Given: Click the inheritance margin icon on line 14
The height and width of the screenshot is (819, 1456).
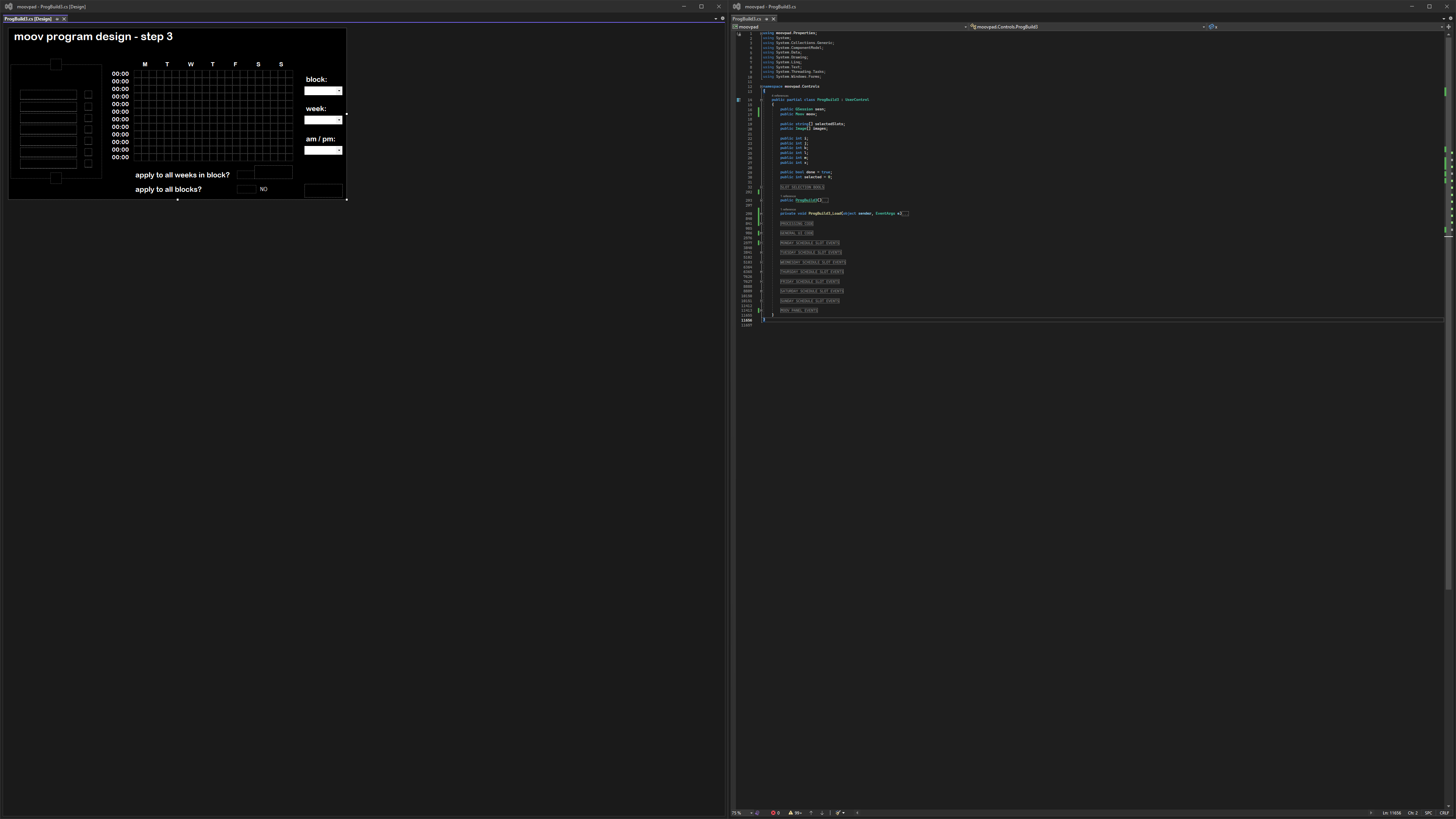Looking at the screenshot, I should (x=738, y=100).
